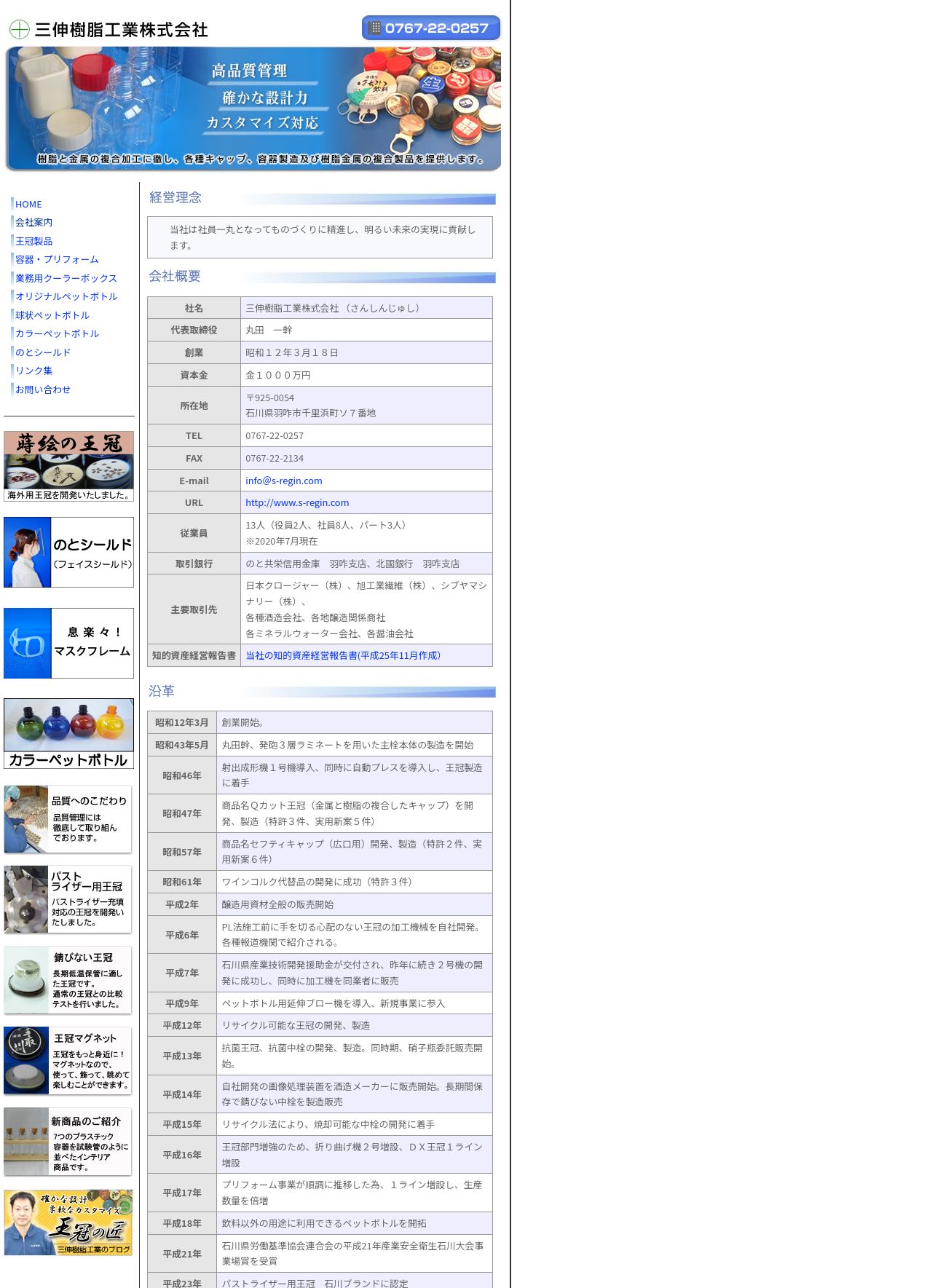Screen dimensions: 935x1288
Task: Open the 知的資産経営報告書 (平成25年11月作成) link
Action: (343, 655)
